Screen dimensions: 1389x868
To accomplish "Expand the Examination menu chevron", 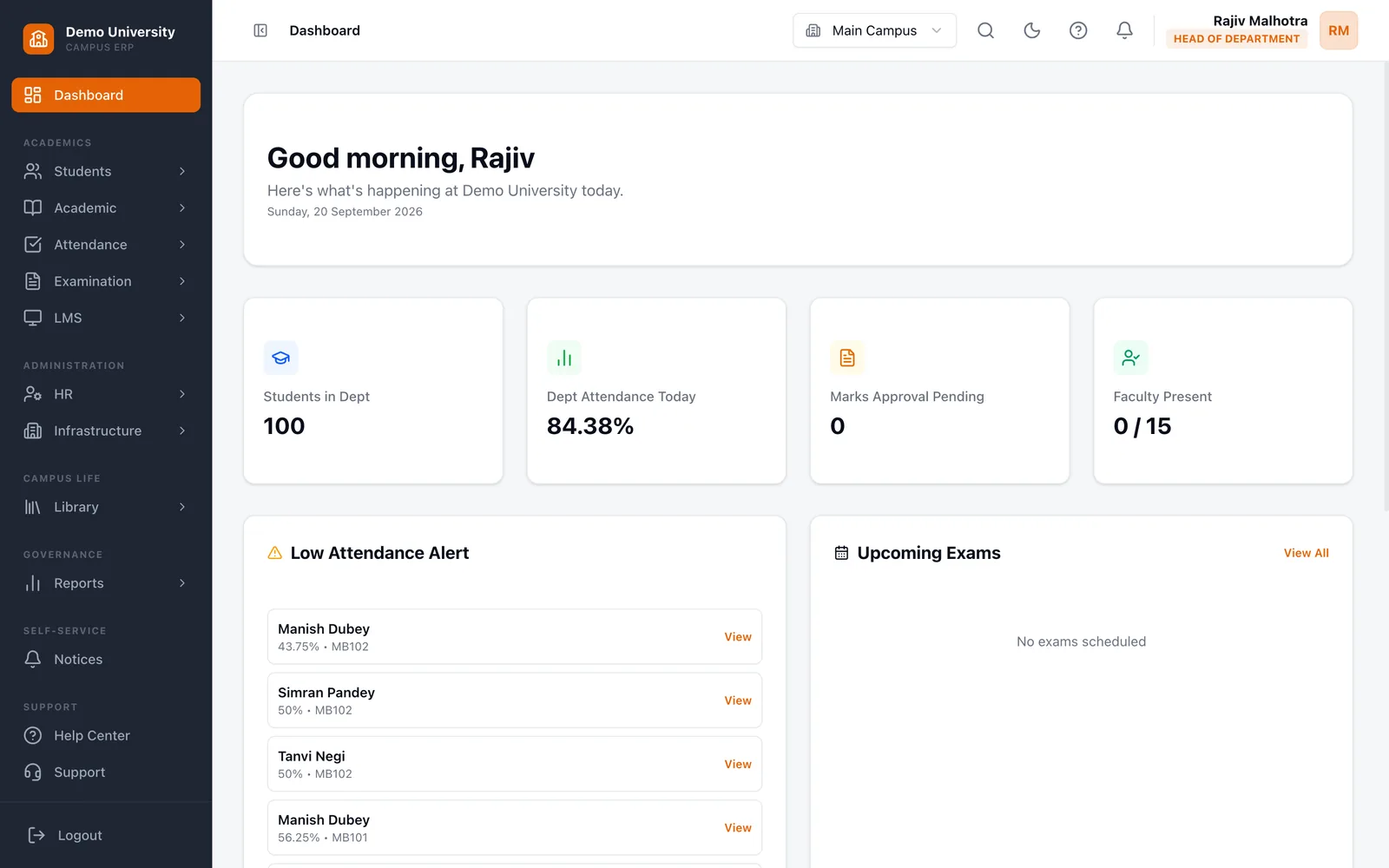I will tap(182, 281).
